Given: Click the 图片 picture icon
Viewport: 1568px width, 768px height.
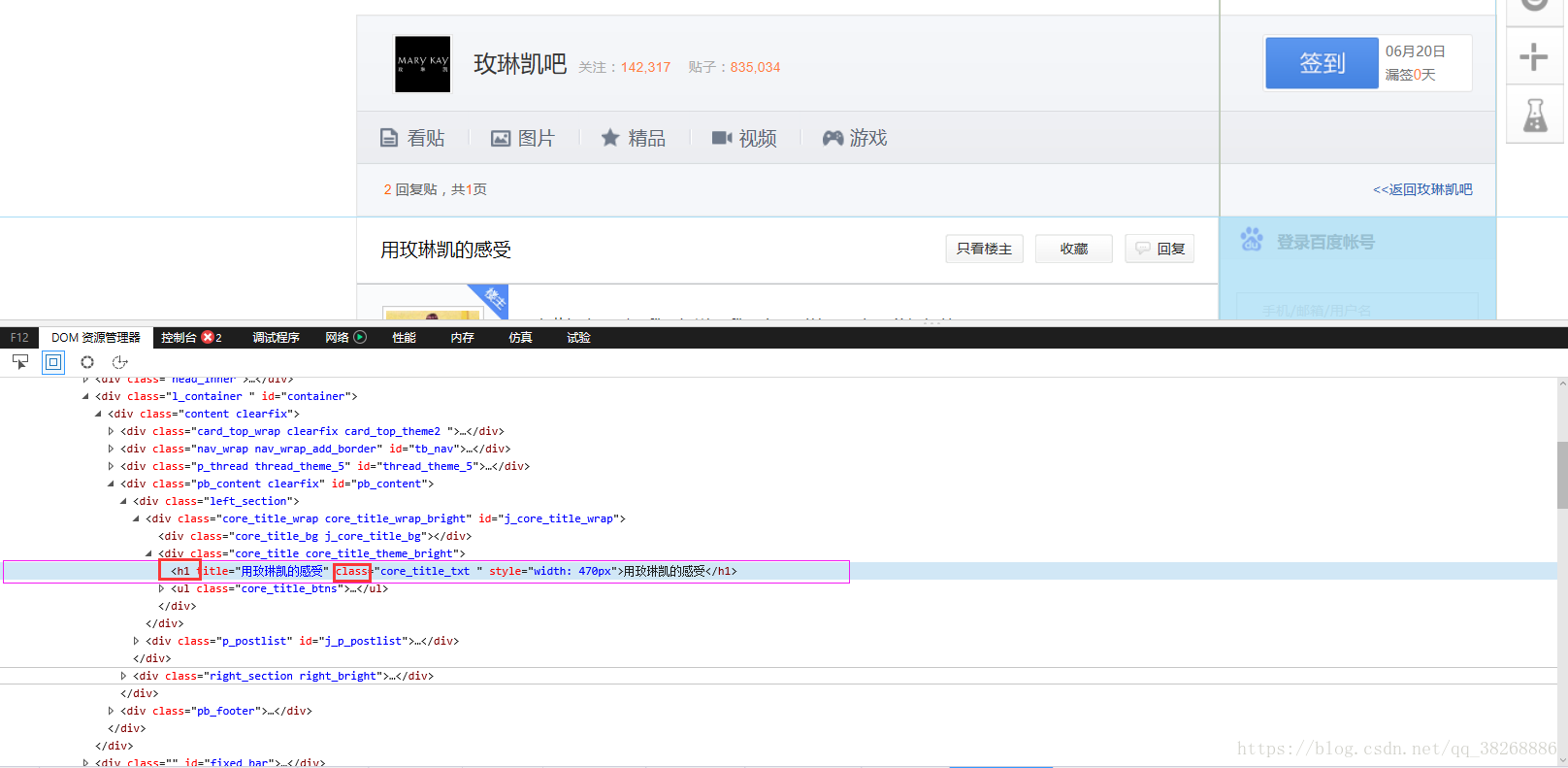Looking at the screenshot, I should click(501, 138).
